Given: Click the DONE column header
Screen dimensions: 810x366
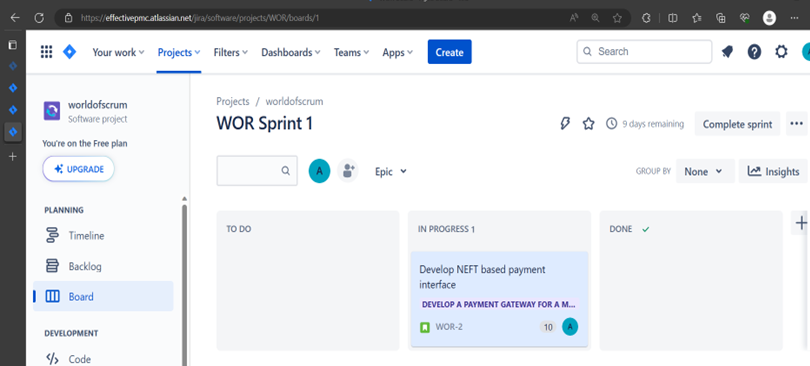Looking at the screenshot, I should [x=620, y=229].
